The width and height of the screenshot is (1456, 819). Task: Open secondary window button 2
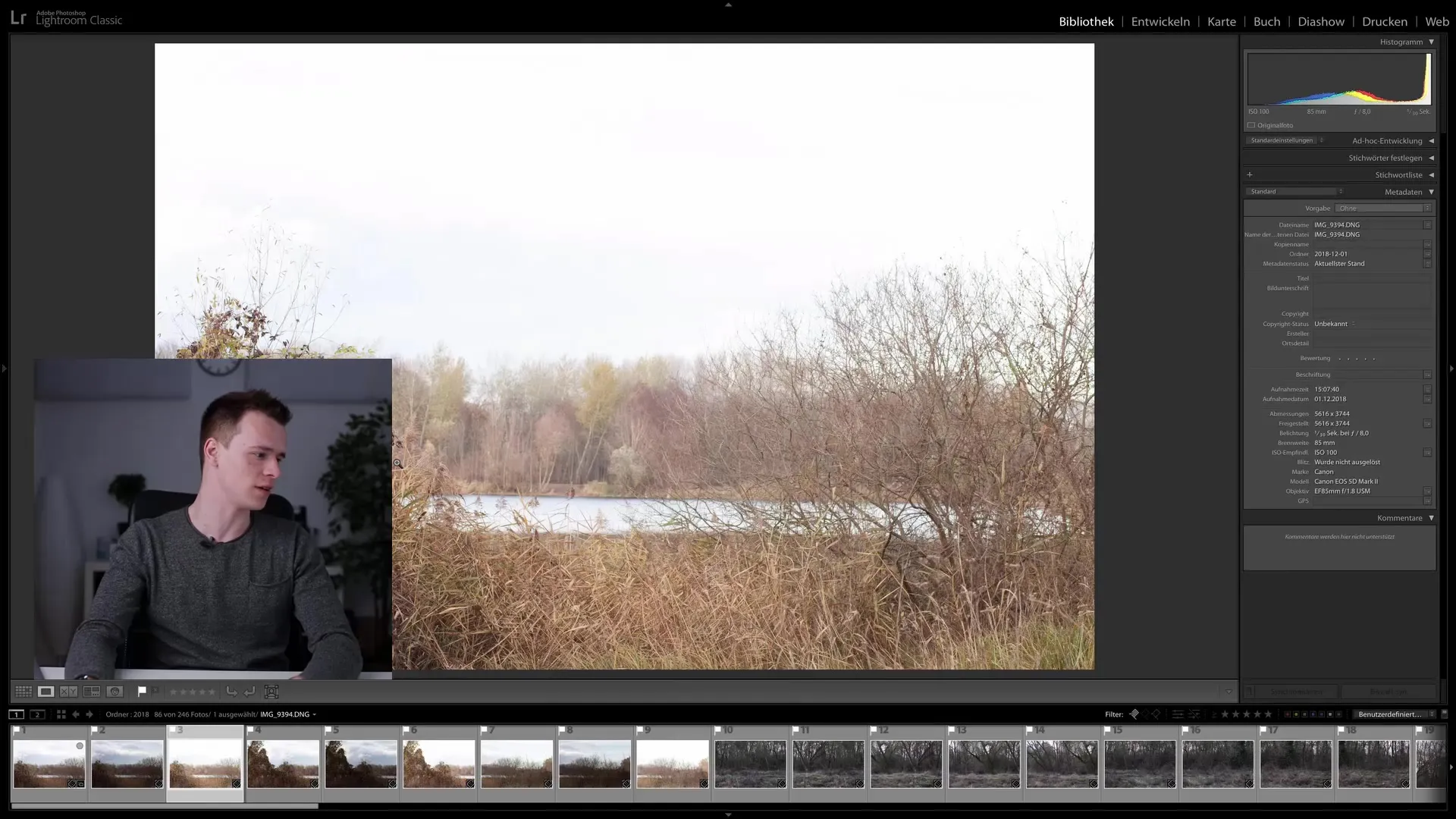(37, 714)
